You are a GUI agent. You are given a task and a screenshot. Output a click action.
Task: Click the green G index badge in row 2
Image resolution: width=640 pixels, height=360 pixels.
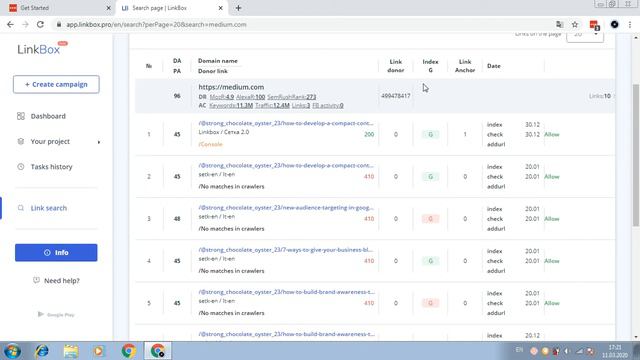coord(430,177)
